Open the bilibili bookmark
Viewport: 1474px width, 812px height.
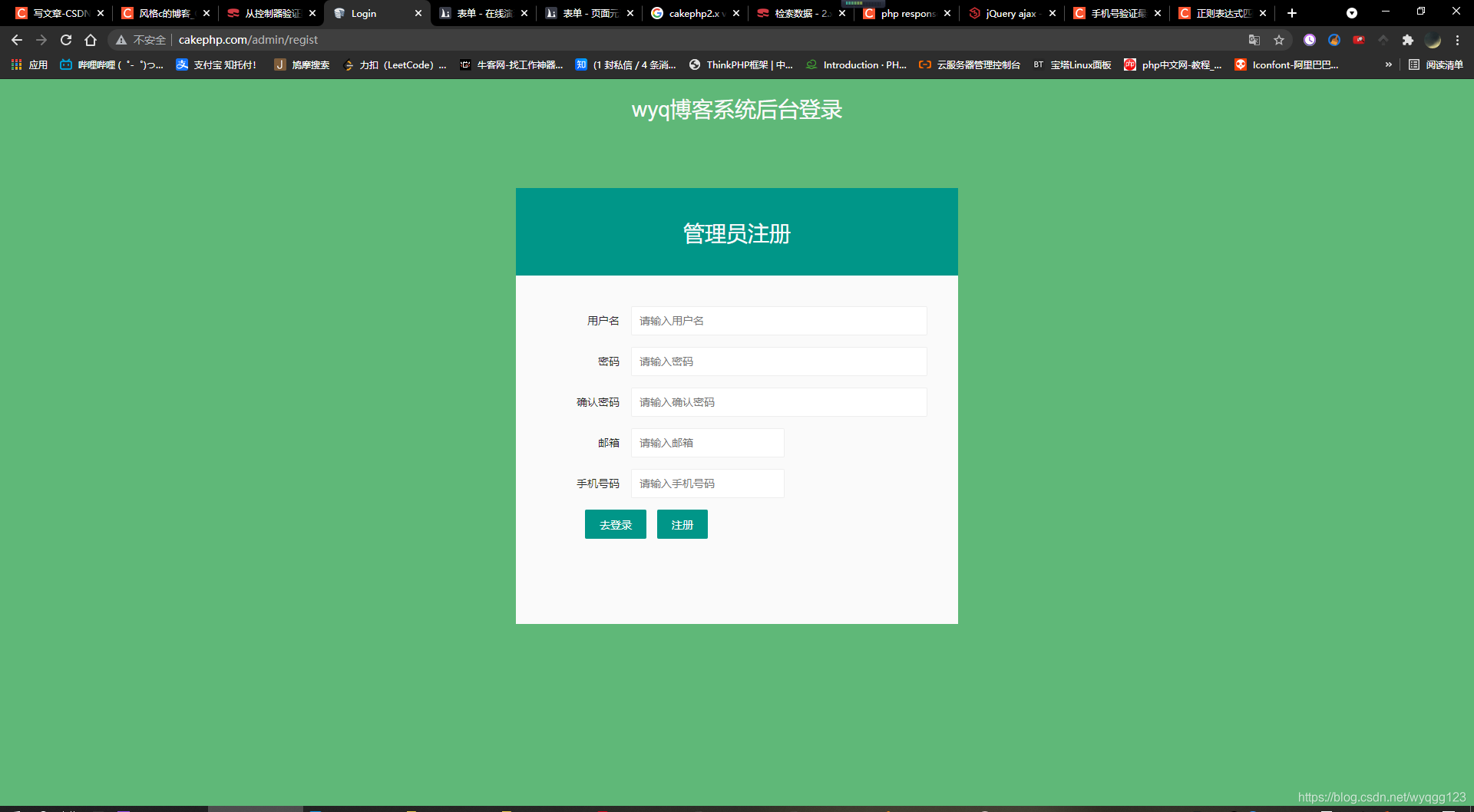pyautogui.click(x=111, y=65)
